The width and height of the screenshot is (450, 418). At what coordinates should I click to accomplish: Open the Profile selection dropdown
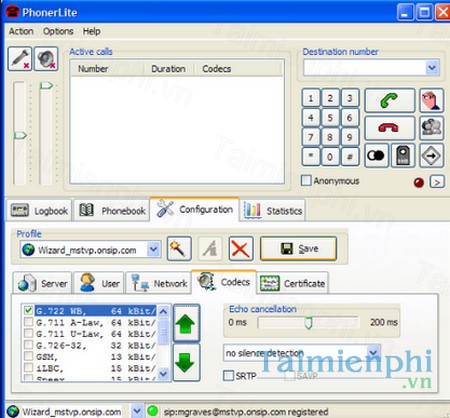click(153, 249)
